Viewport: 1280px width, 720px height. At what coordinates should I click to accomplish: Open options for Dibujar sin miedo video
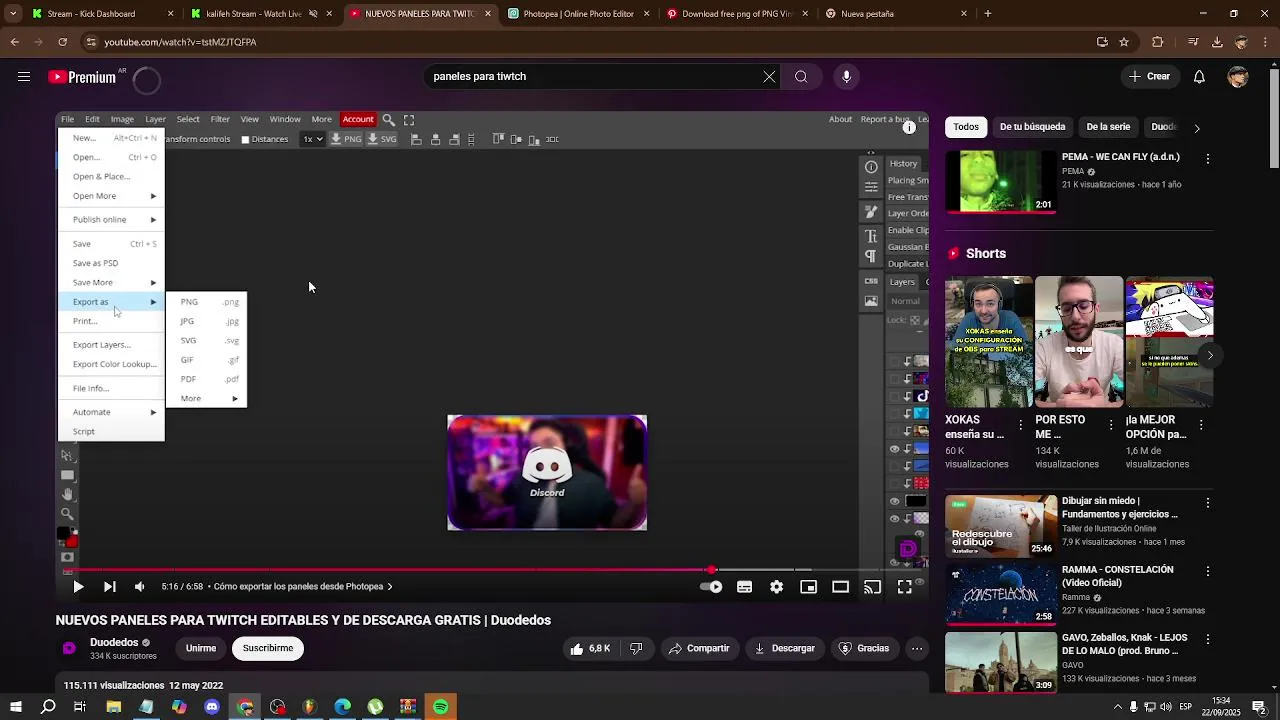tap(1208, 503)
